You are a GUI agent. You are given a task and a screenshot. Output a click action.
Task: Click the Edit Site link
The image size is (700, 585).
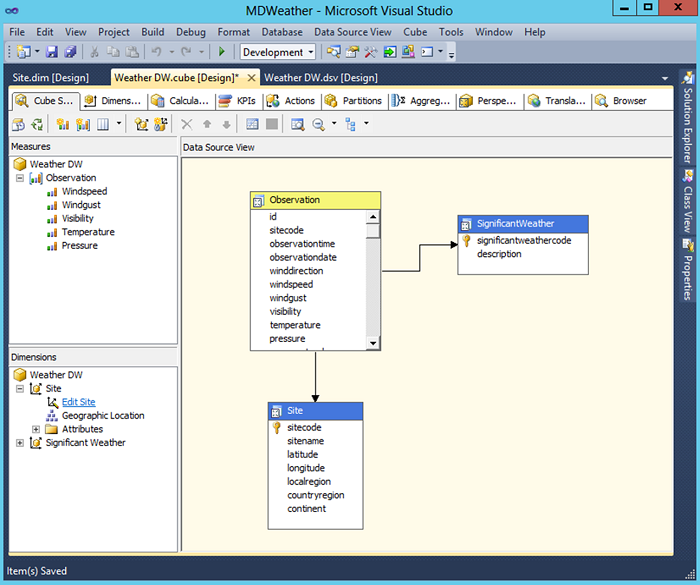[x=78, y=402]
